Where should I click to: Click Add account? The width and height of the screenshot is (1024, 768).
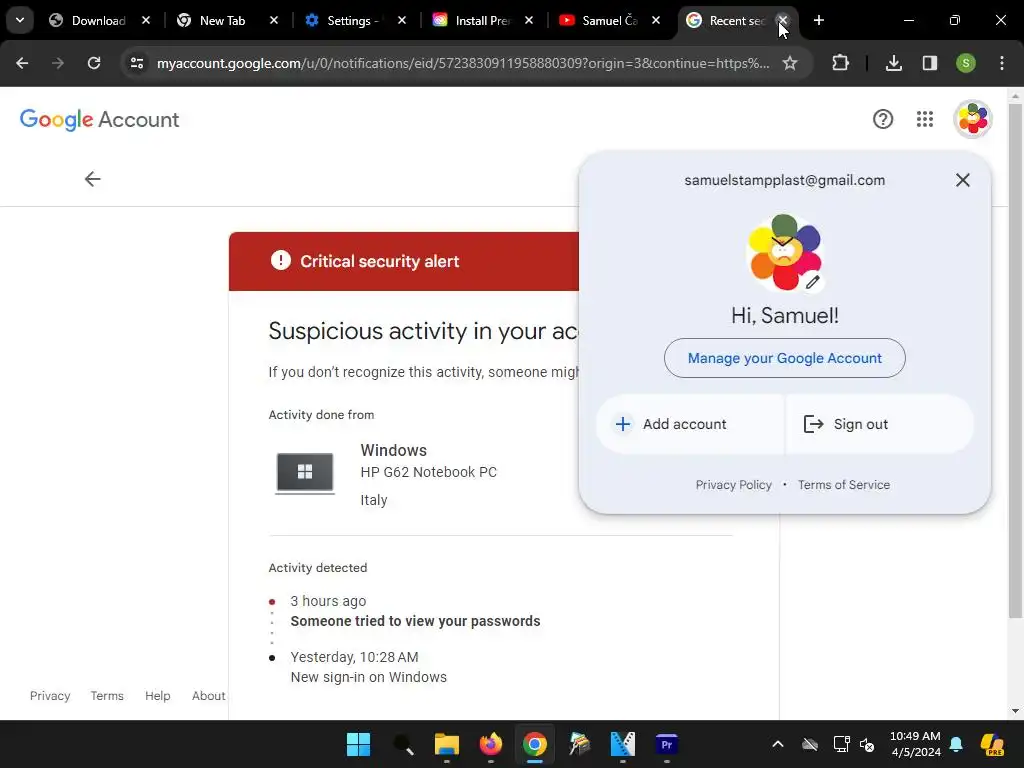(690, 424)
